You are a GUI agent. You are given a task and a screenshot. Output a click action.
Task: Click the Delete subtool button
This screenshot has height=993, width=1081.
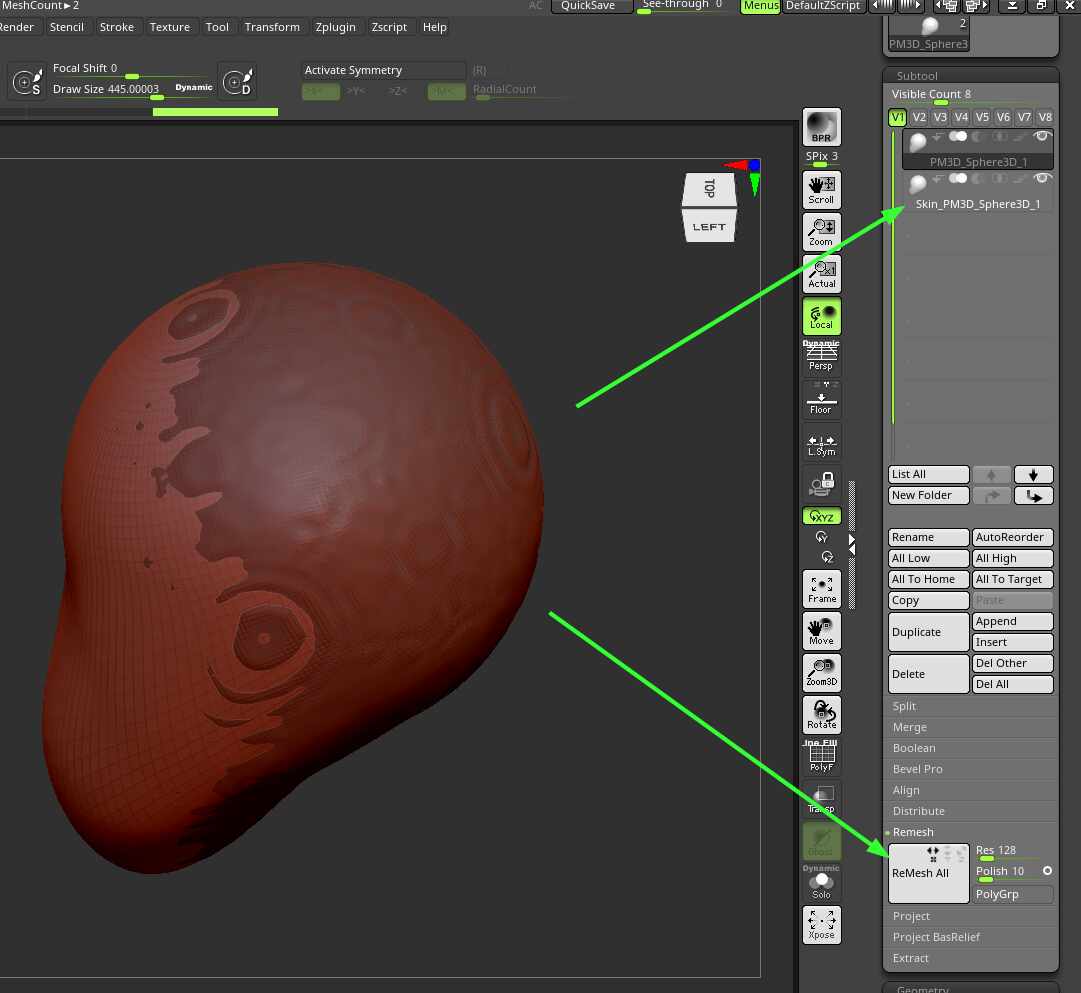point(929,674)
